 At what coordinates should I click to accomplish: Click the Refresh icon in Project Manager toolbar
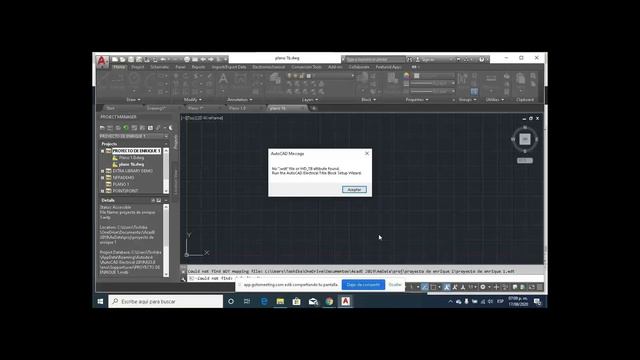126,128
